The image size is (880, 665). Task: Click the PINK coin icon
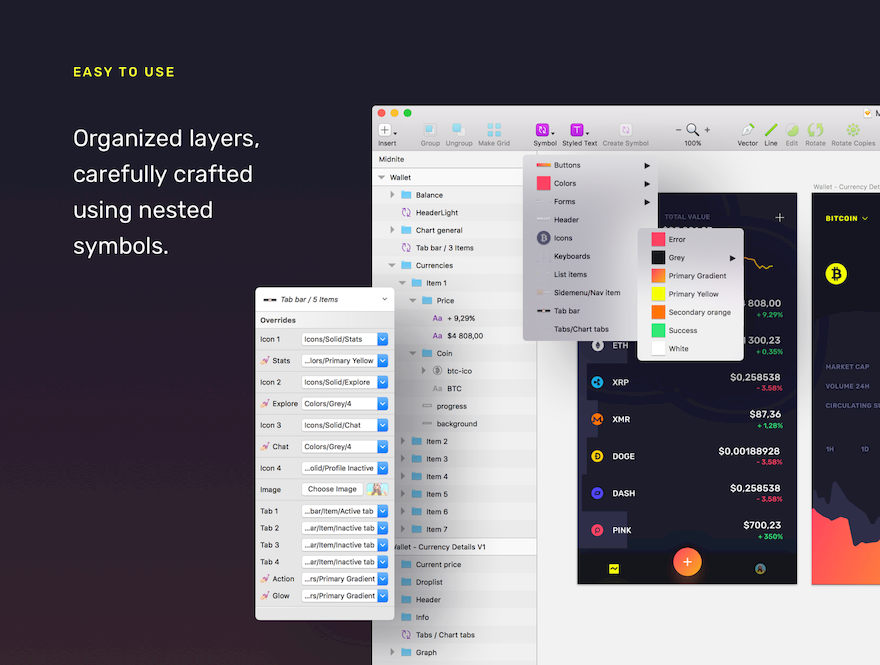[597, 530]
